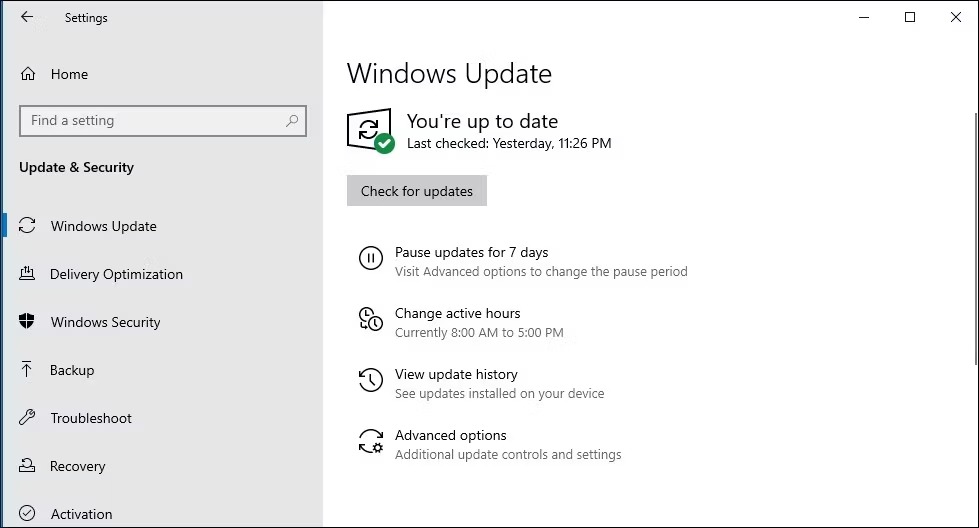
Task: Click the Check for updates button
Action: click(x=416, y=191)
